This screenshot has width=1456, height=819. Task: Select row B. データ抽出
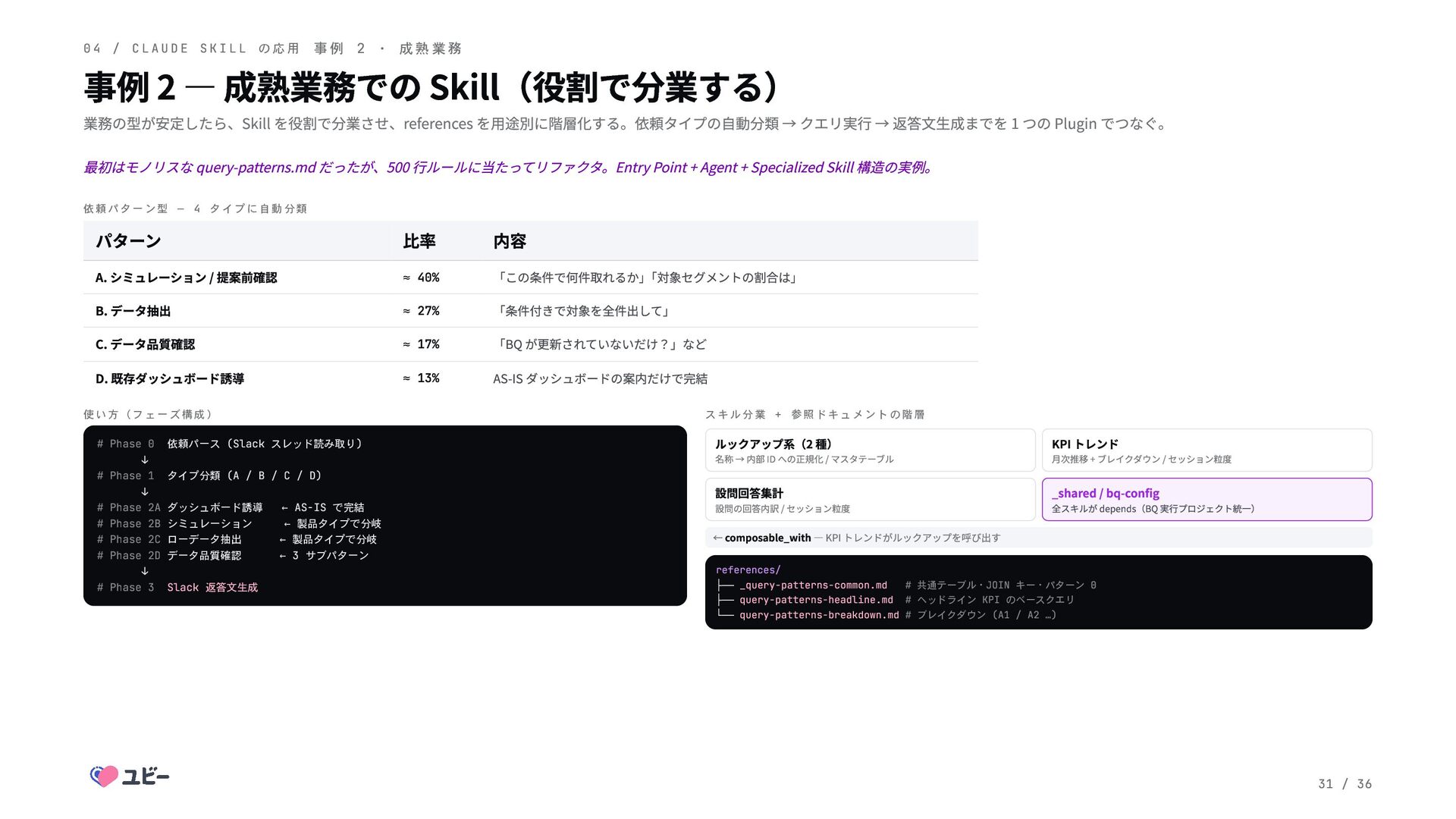(530, 311)
